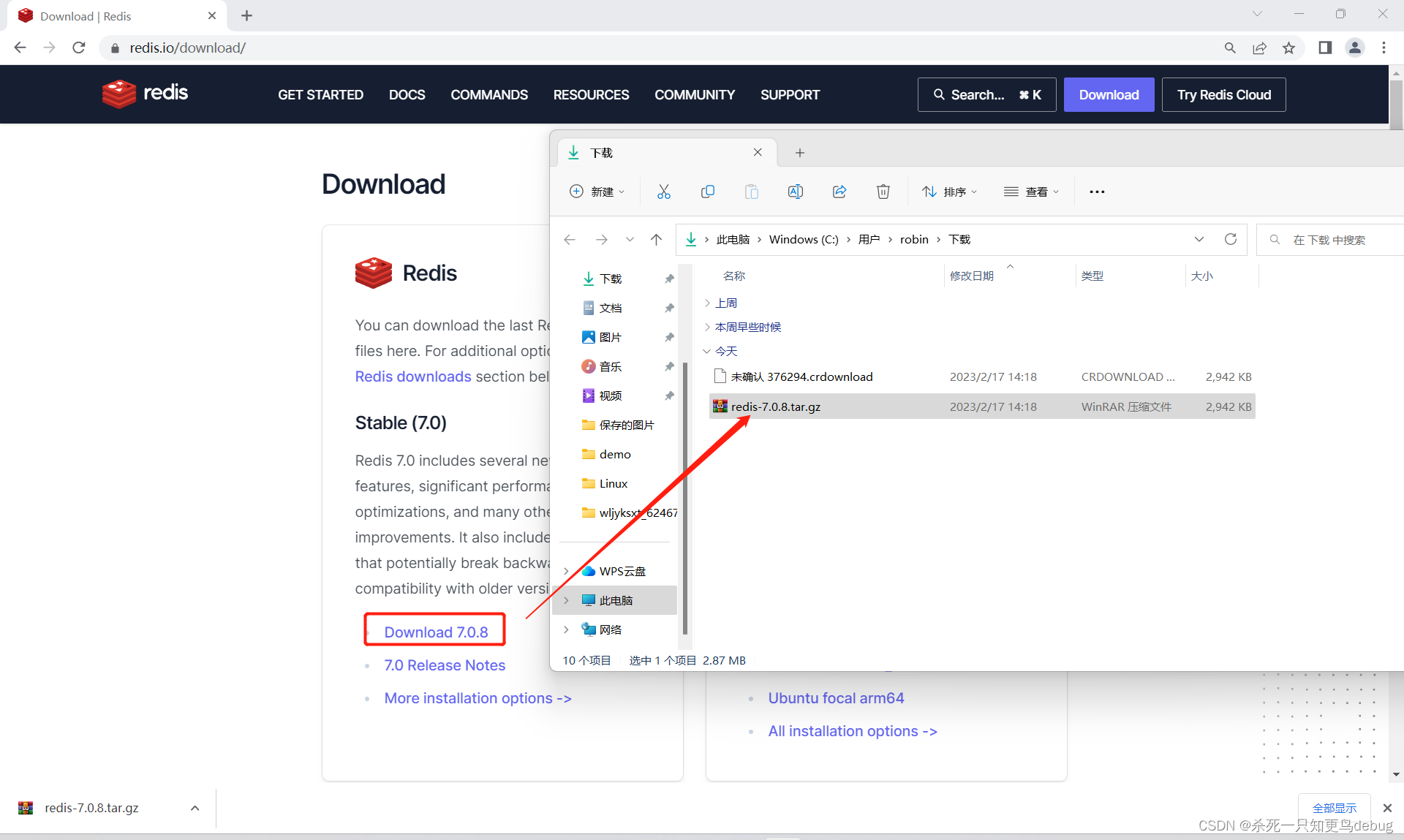This screenshot has width=1404, height=840.
Task: Bookmark this page with the star icon
Action: click(1288, 48)
